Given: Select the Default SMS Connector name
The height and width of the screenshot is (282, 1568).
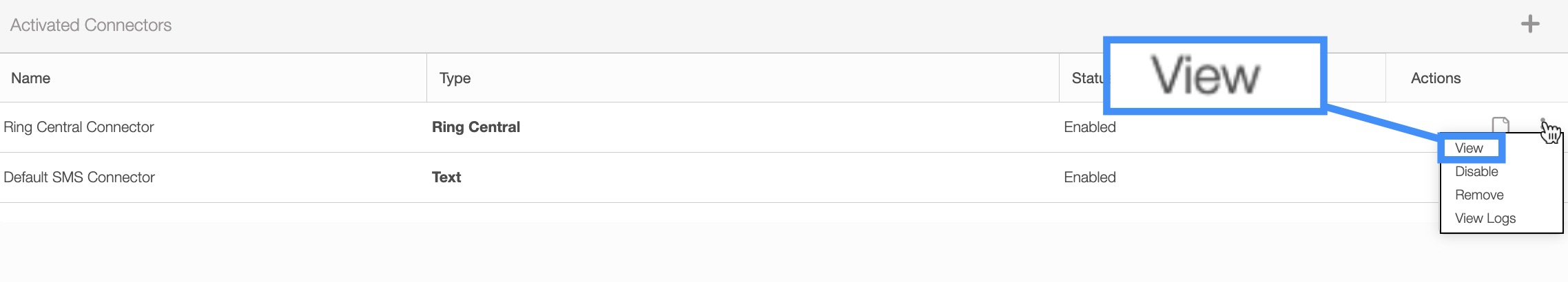Looking at the screenshot, I should (79, 177).
